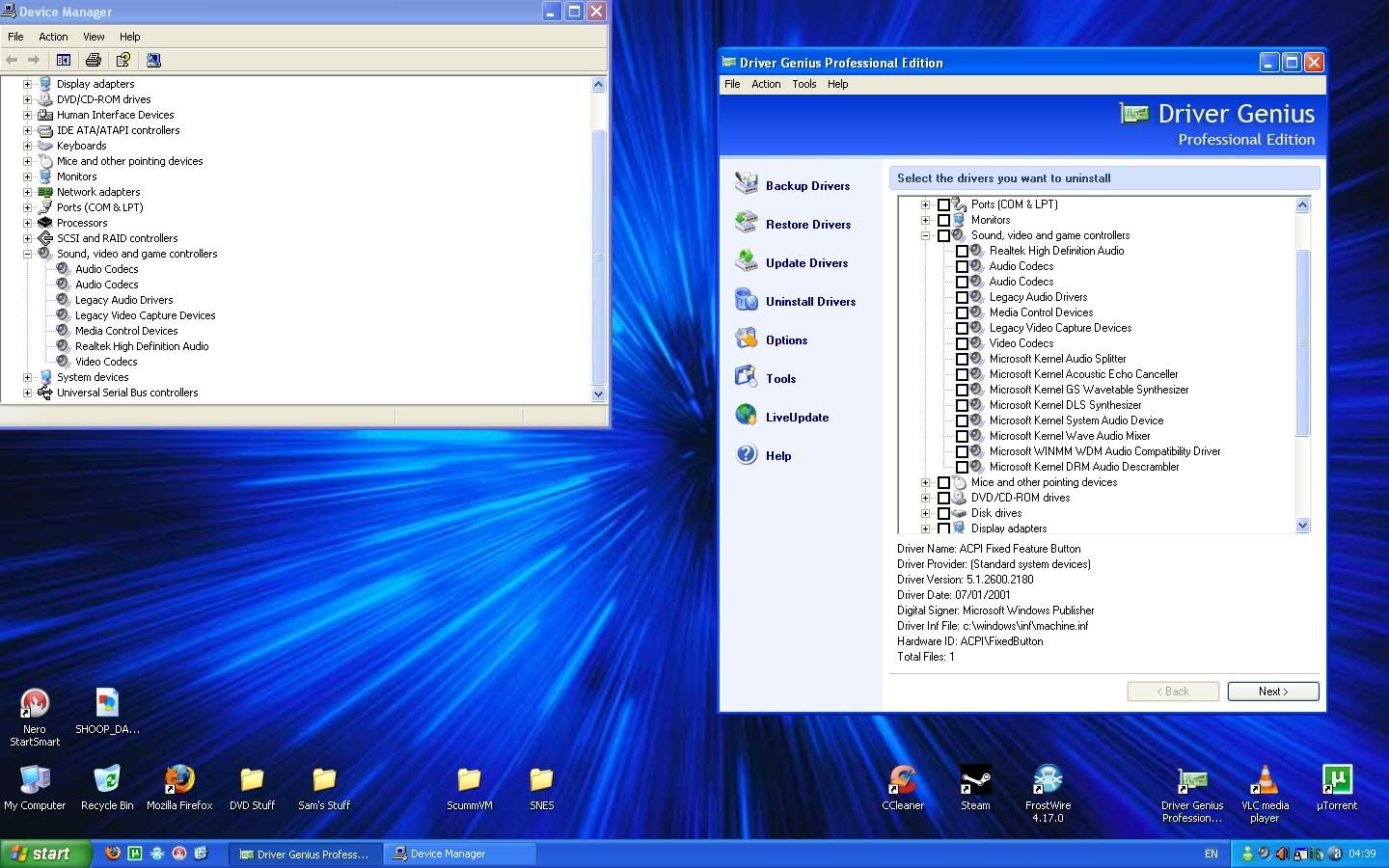Screen dimensions: 1389x868
Task: Open Backup Drivers in Driver Genius sidebar
Action: click(x=807, y=185)
